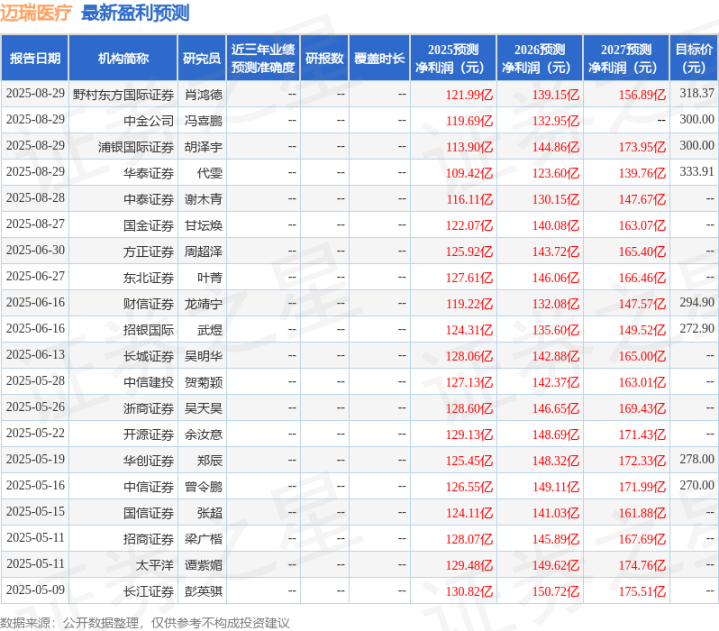Click analyst name 彭英骐
Image resolution: width=719 pixels, height=631 pixels.
(204, 592)
